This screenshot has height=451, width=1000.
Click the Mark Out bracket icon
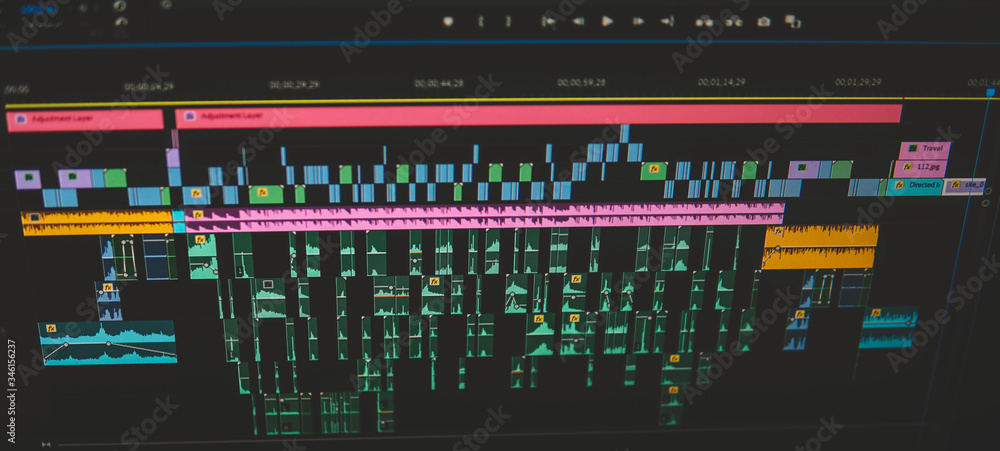coord(508,21)
